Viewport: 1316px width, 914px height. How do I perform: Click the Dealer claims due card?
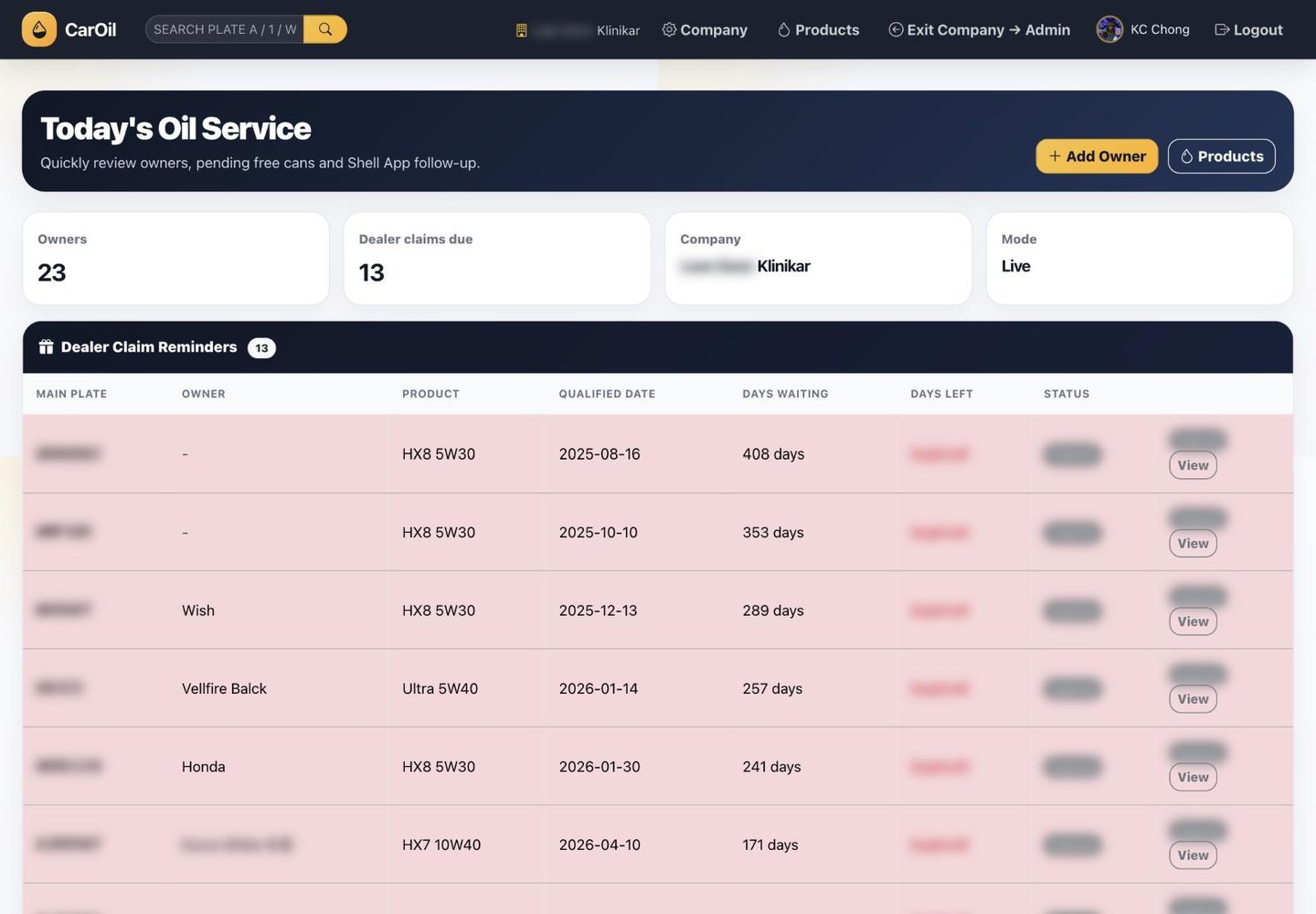point(497,259)
